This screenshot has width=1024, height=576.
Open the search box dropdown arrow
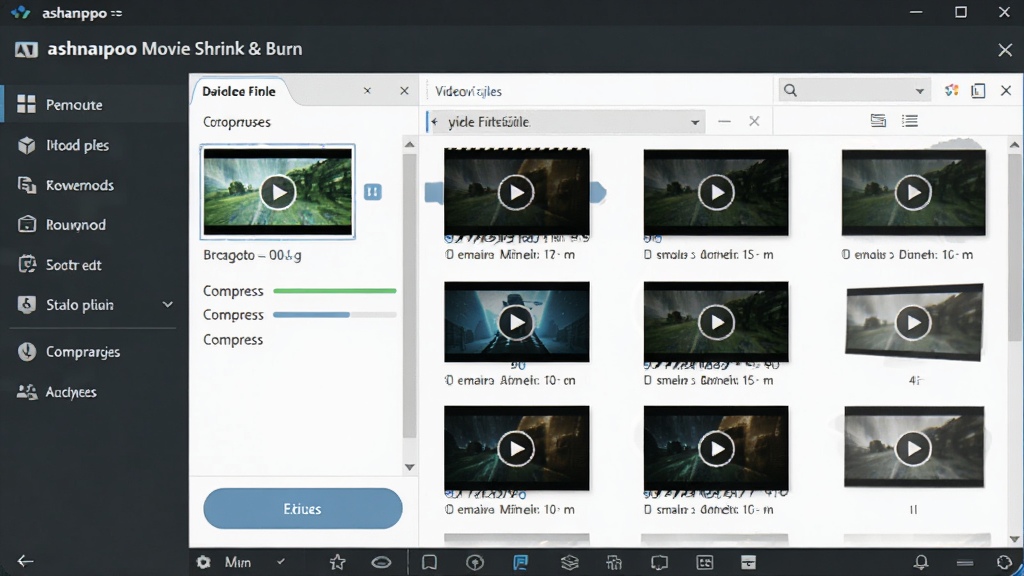(920, 91)
